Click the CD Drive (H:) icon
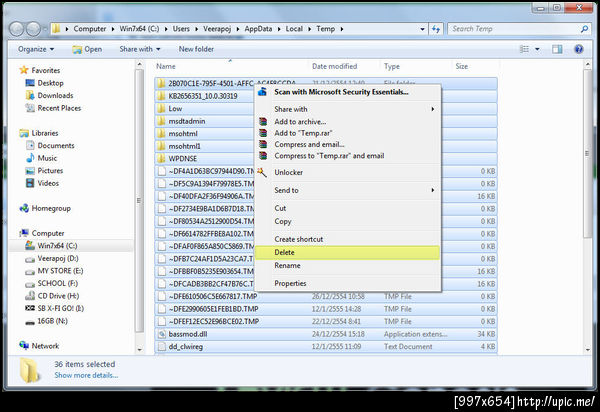 pos(30,296)
